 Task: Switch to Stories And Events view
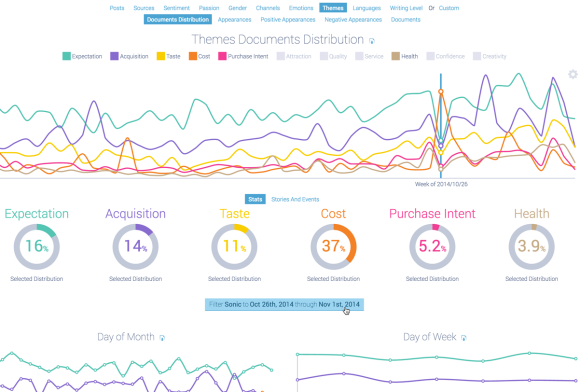point(295,199)
